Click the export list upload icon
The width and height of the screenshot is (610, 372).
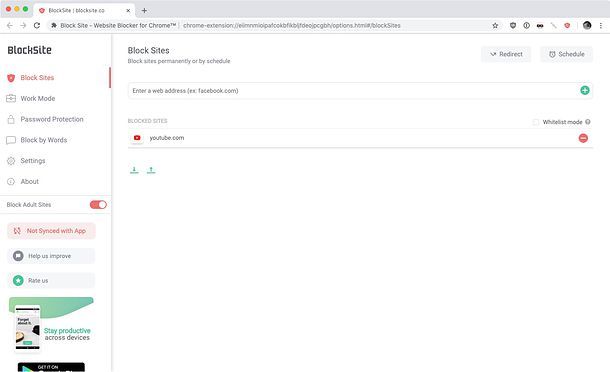[151, 170]
